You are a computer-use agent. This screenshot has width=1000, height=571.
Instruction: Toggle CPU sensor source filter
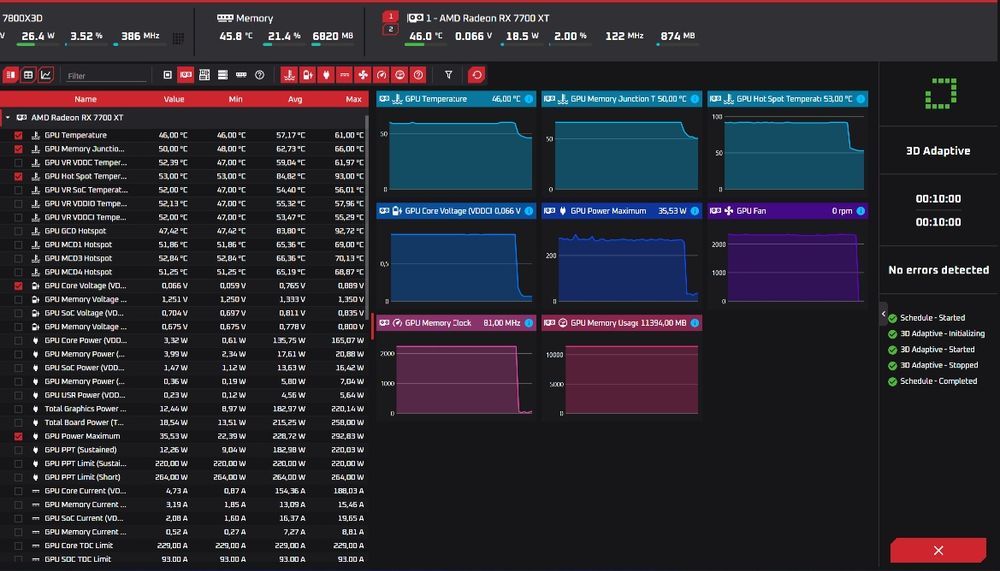coord(168,75)
